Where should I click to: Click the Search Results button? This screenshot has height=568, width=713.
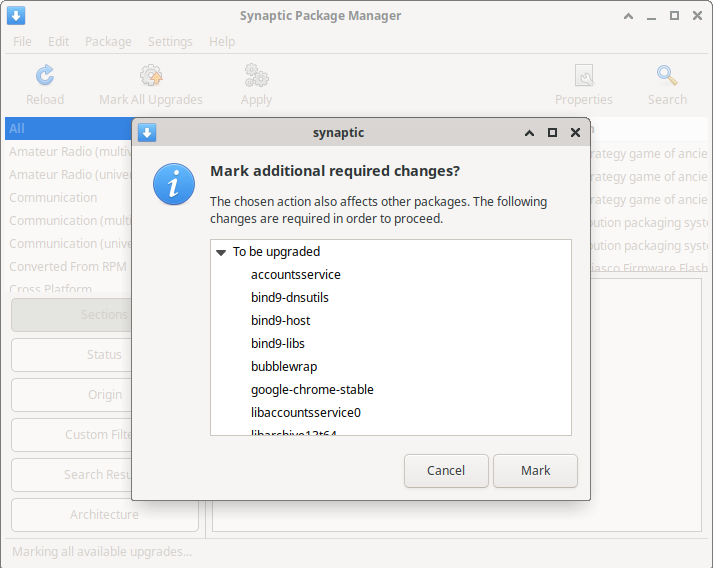(71, 475)
